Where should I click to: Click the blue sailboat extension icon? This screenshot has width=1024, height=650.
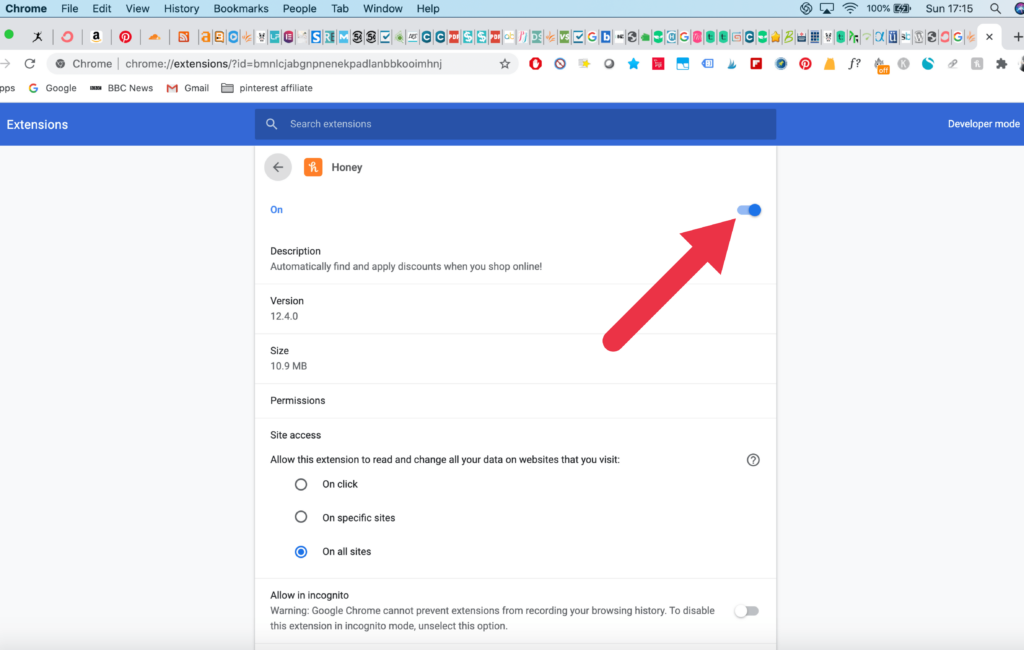click(732, 64)
